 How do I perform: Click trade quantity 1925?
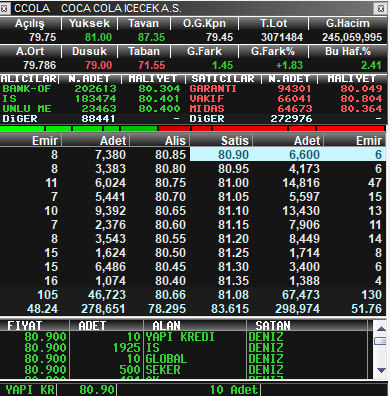(127, 348)
